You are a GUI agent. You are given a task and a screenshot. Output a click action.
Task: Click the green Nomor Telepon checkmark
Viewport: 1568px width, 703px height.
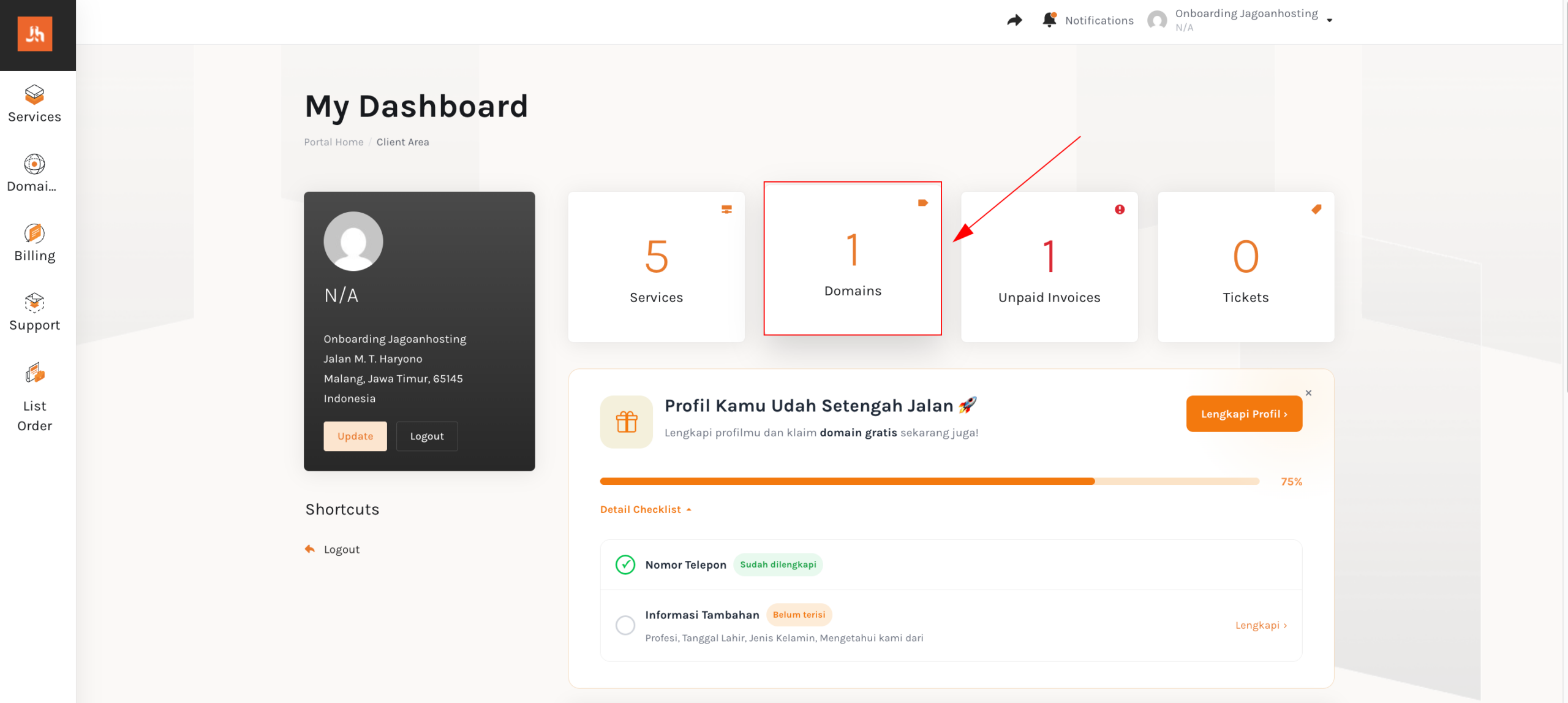click(625, 564)
